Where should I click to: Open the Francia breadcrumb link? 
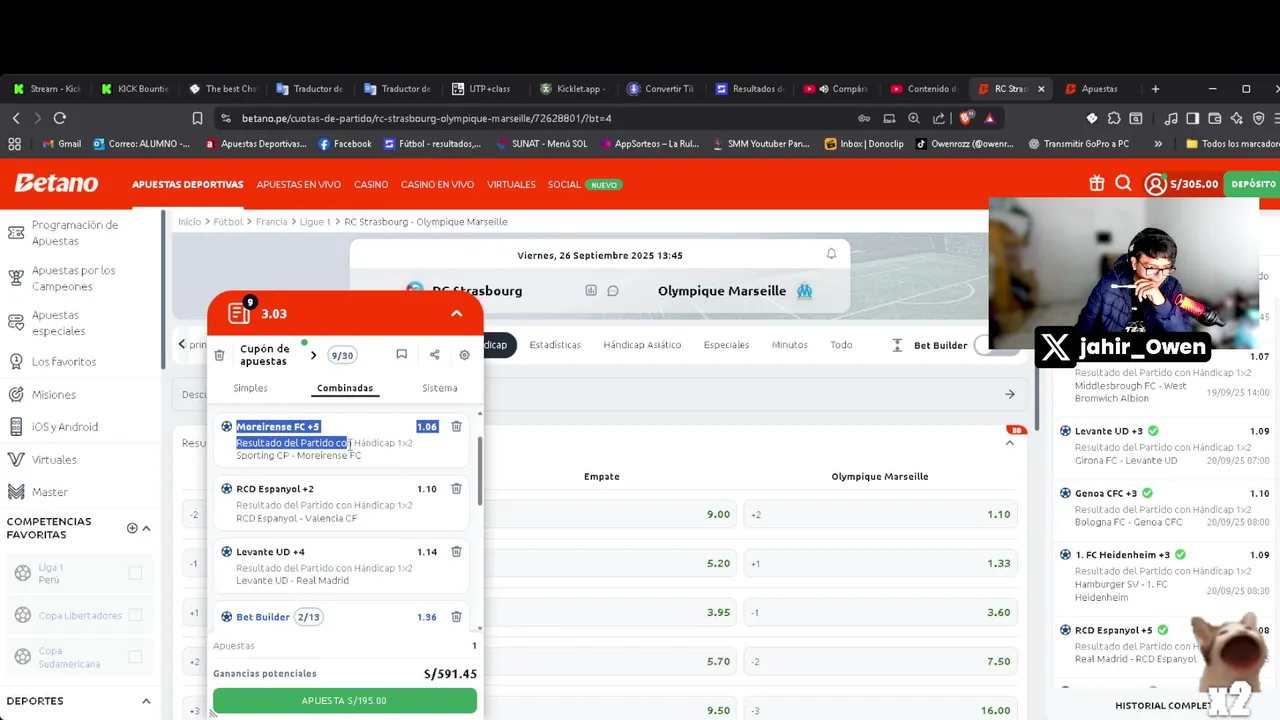(271, 222)
